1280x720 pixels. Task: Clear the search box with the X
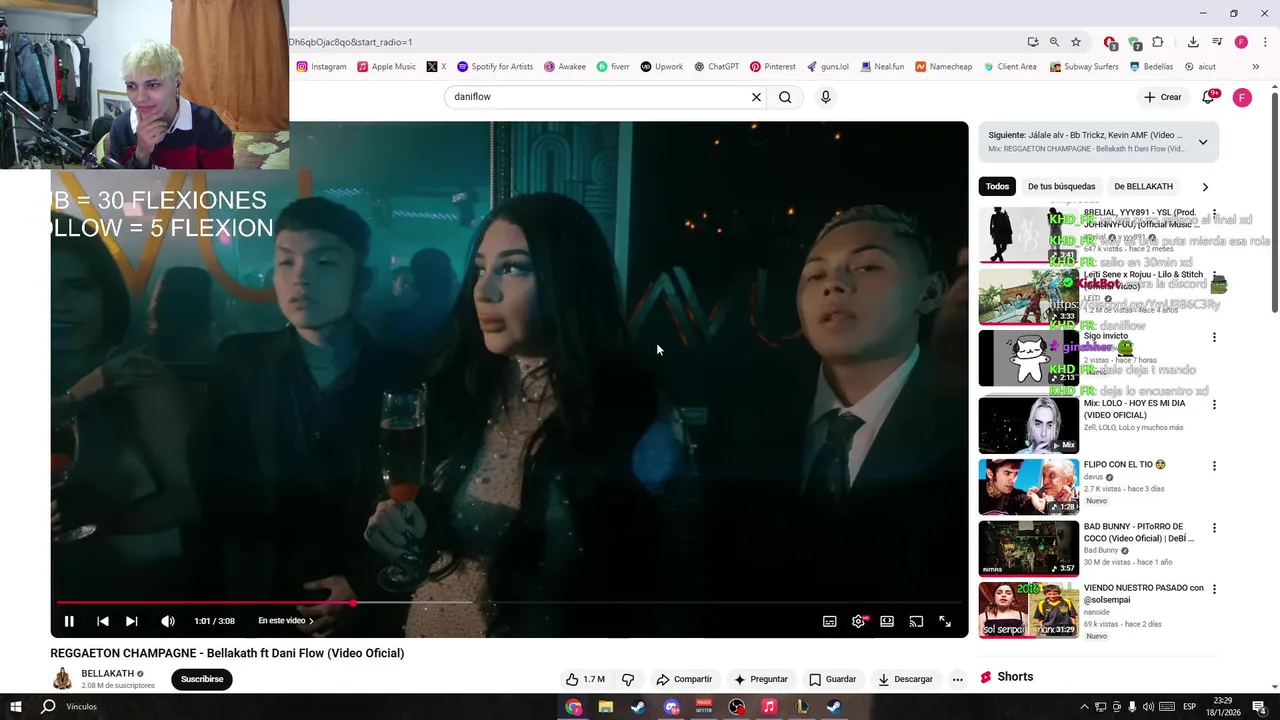(x=756, y=97)
